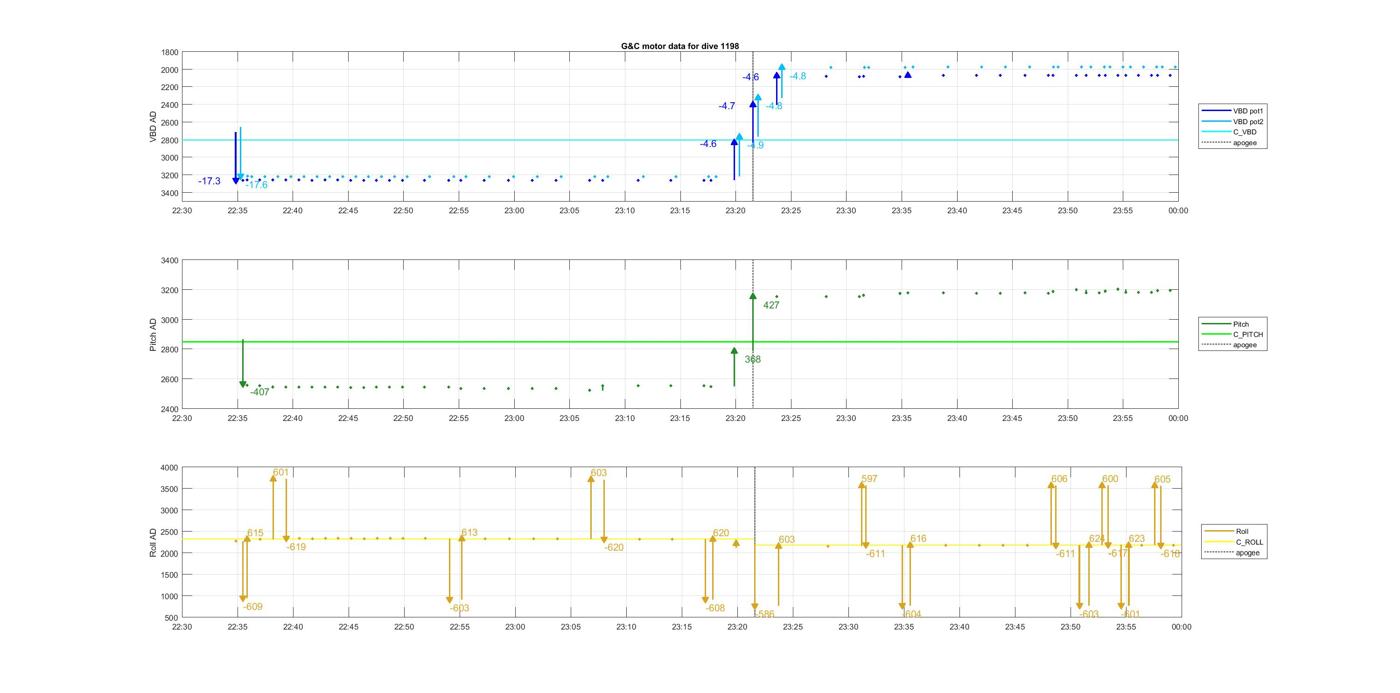Click the '4000' tick on the Roll axis

pos(169,468)
